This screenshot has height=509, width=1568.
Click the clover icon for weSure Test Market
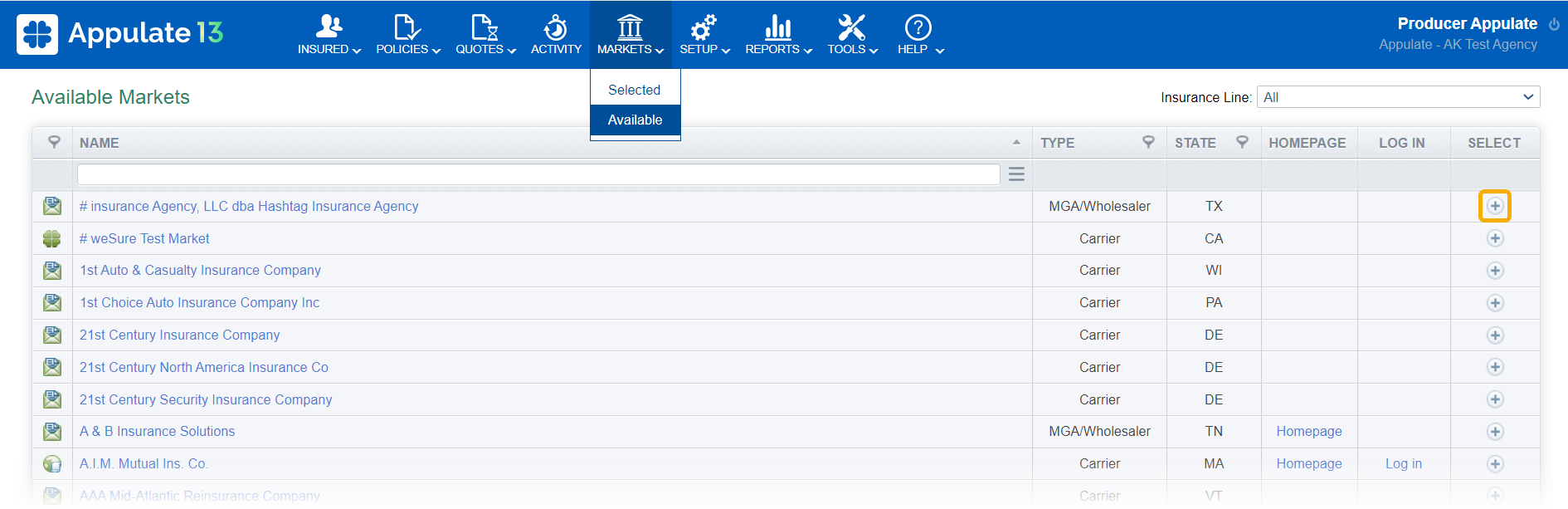click(x=52, y=238)
